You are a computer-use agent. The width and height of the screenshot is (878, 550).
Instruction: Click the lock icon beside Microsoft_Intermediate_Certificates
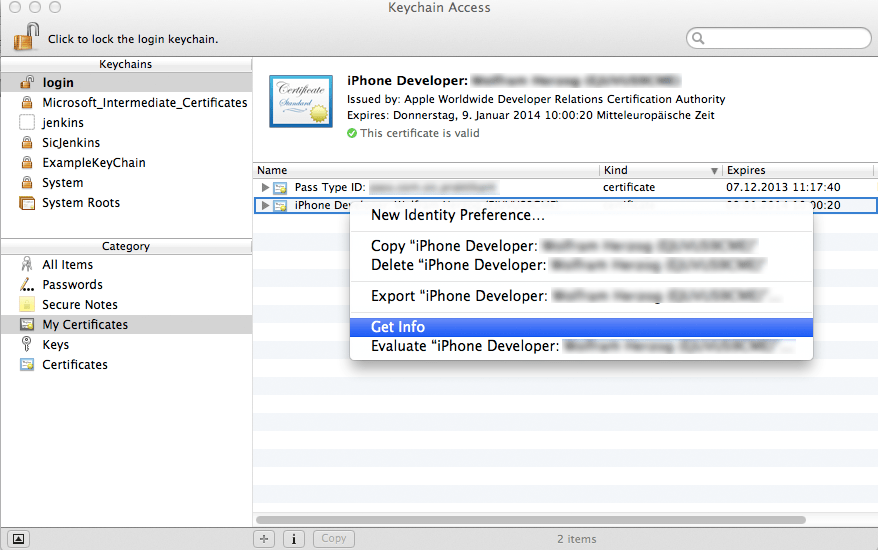27,102
